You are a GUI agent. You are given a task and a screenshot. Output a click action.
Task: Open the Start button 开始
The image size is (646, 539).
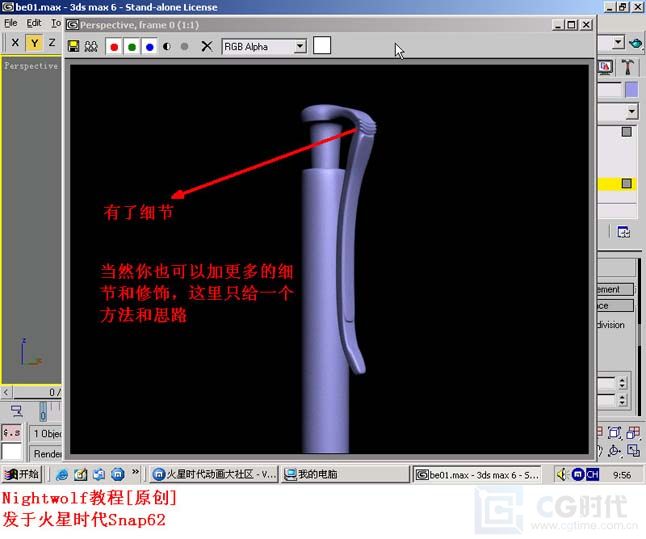point(21,474)
